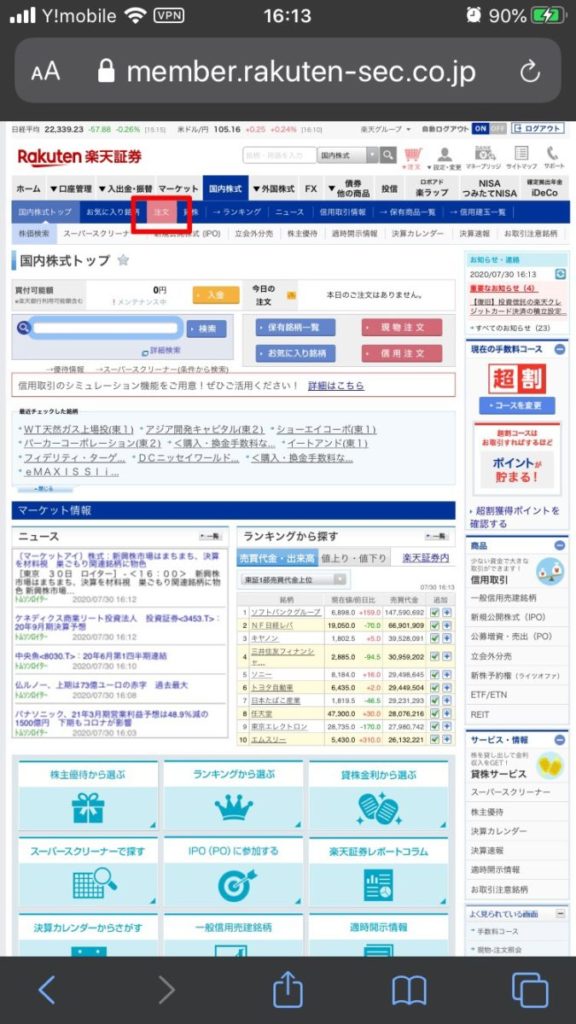The width and height of the screenshot is (576, 1024).
Task: Toggle 自動ログアウト ON/OFF switch
Action: [490, 129]
